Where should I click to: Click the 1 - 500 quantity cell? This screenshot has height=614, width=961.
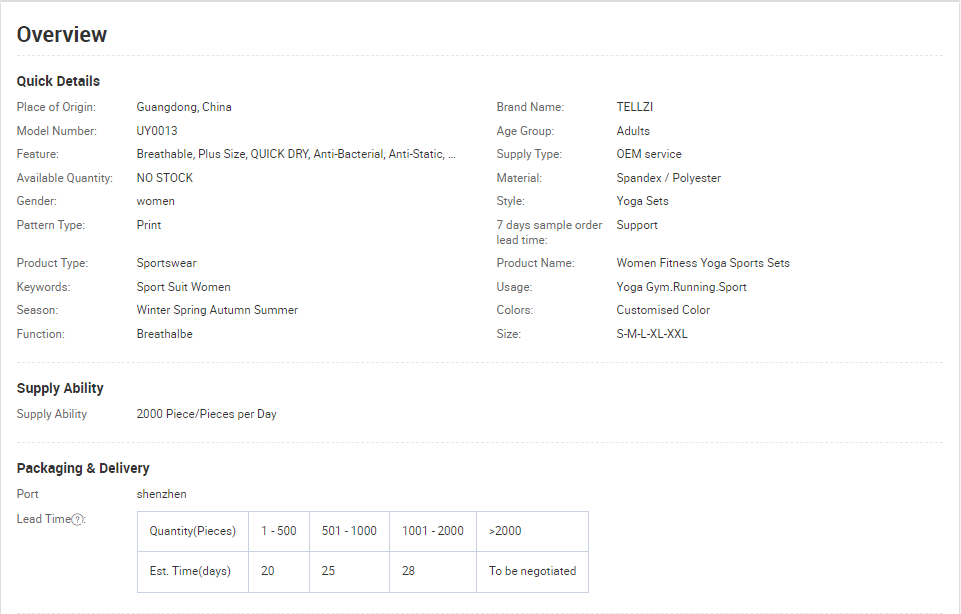(279, 531)
